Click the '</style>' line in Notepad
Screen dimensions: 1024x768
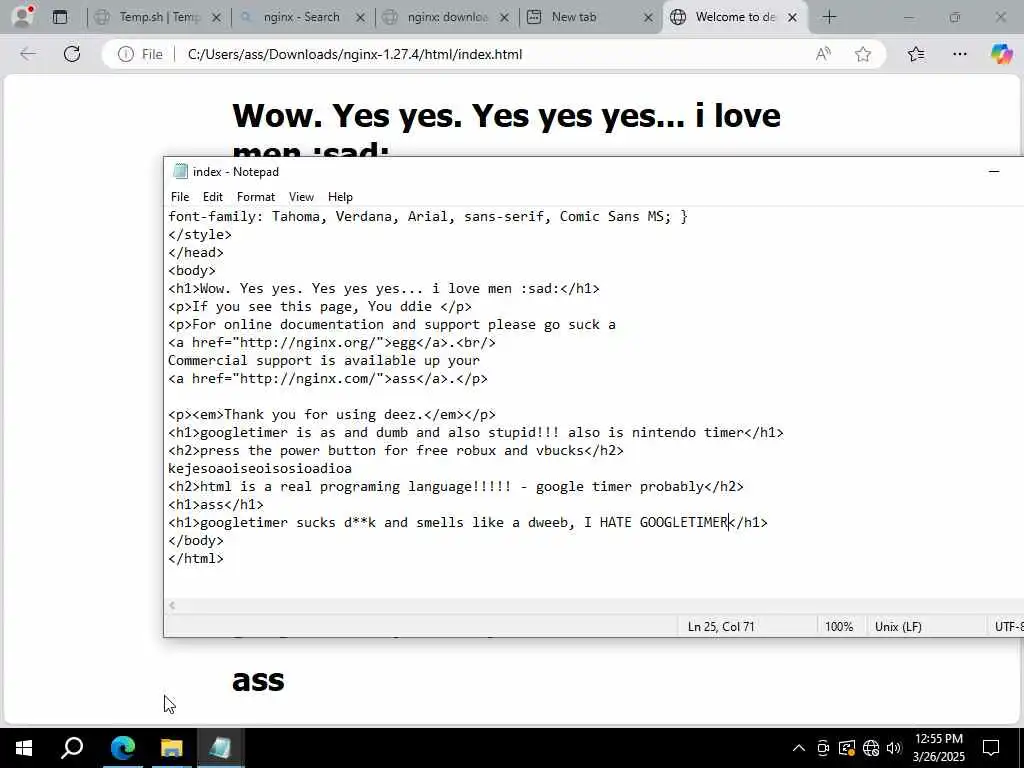[200, 234]
